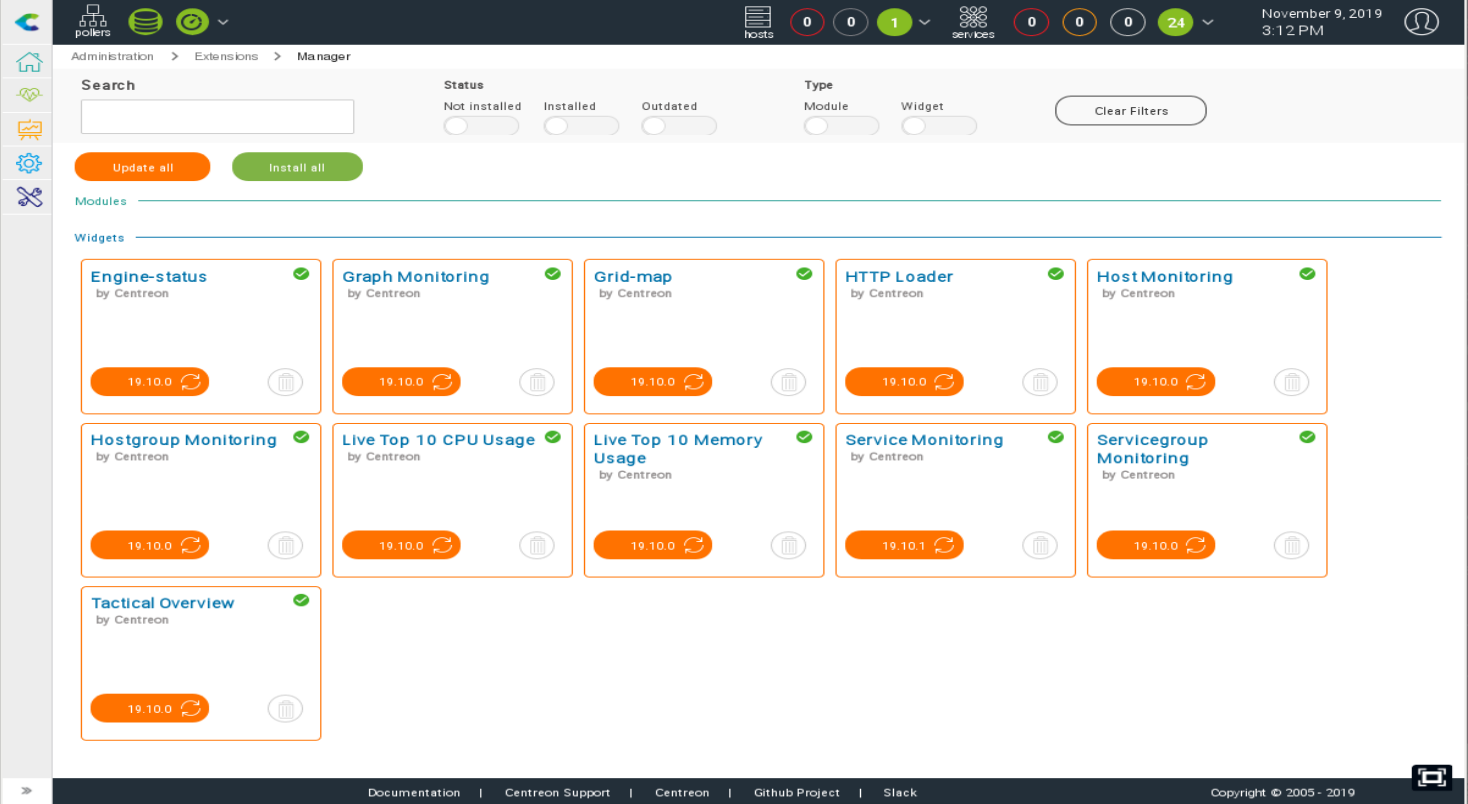Open the Administration tools sidebar icon
The image size is (1468, 804).
[x=29, y=197]
